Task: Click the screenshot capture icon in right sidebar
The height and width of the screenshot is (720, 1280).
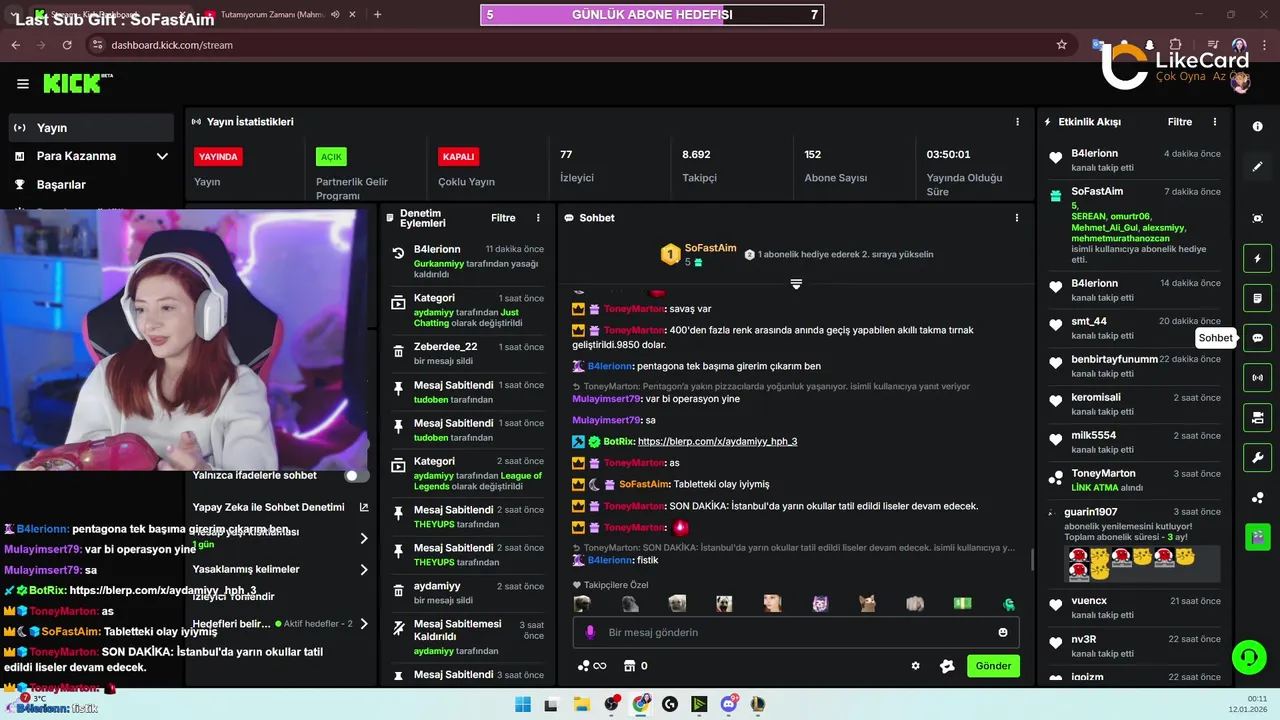Action: 1257,218
